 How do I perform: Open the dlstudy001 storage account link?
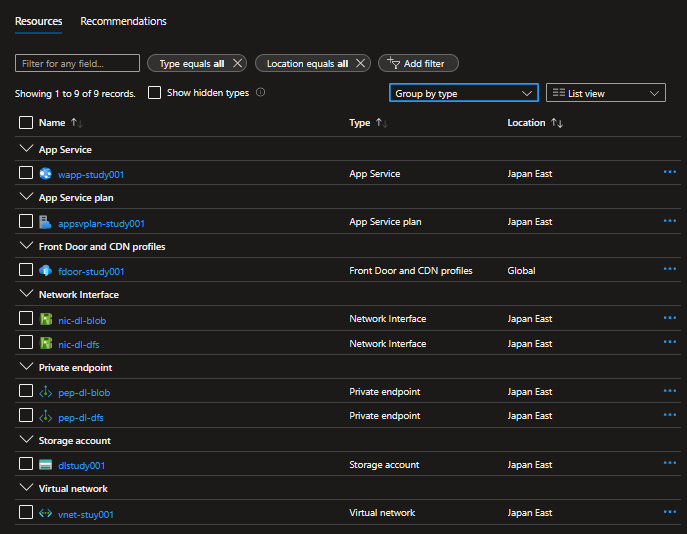tap(81, 465)
